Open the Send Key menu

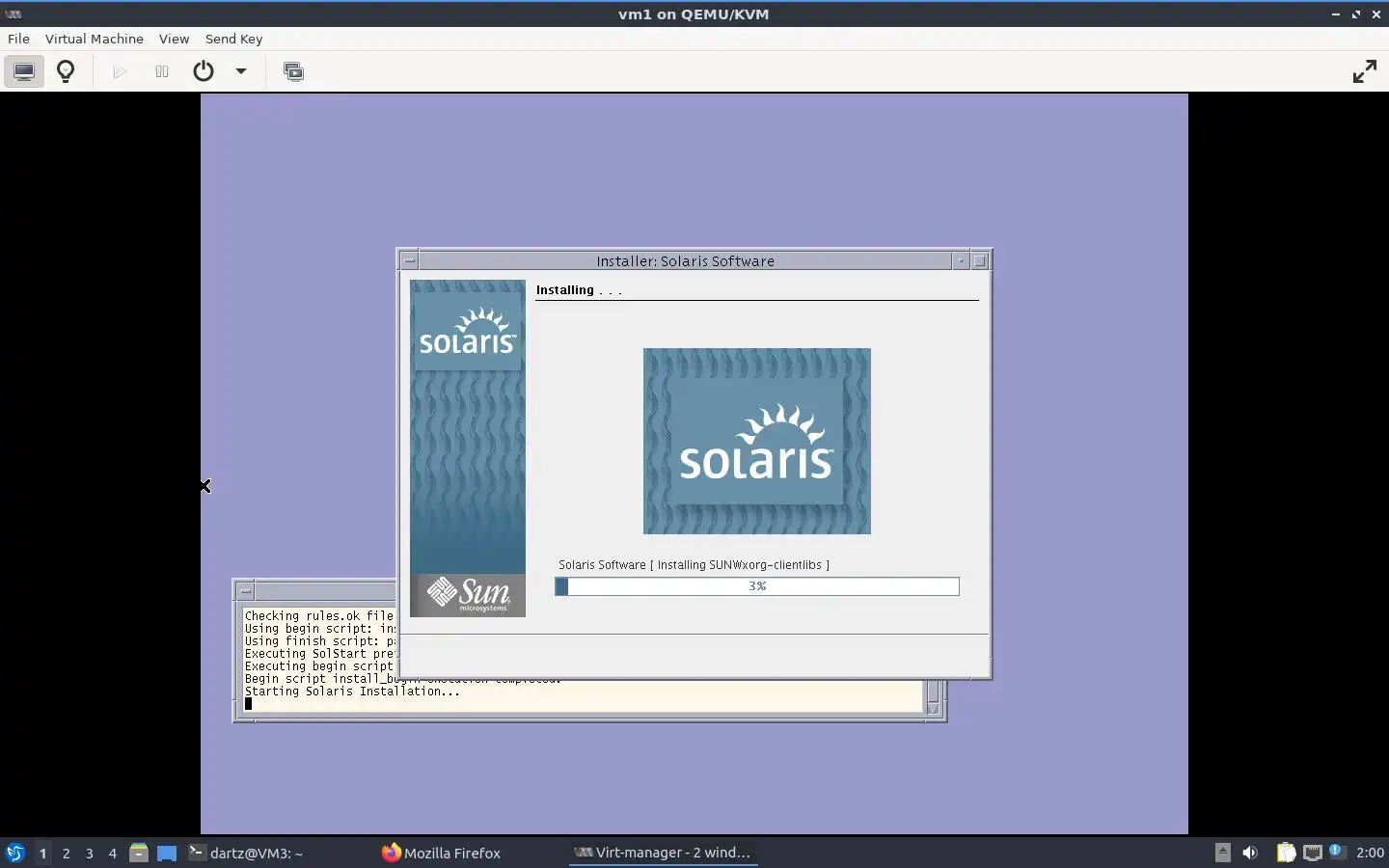(x=233, y=39)
